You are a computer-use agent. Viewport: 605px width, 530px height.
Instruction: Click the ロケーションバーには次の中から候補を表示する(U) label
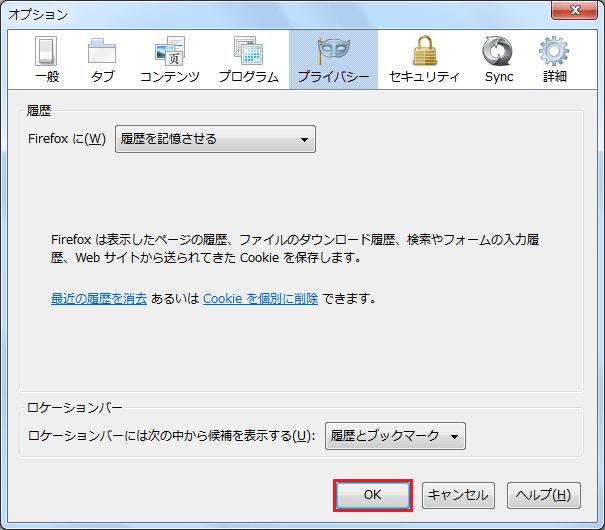click(x=171, y=436)
